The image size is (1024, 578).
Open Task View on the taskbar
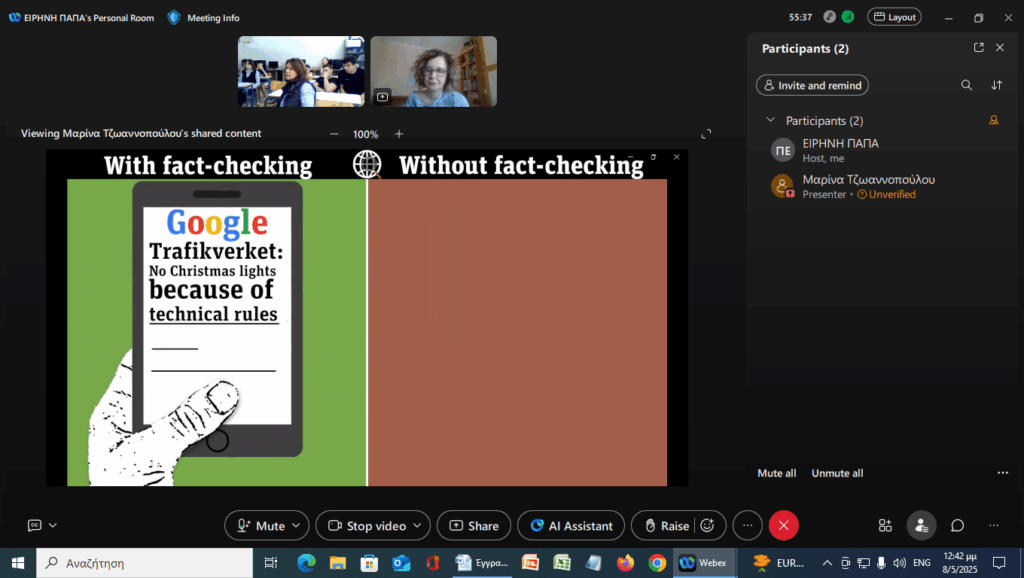[270, 563]
